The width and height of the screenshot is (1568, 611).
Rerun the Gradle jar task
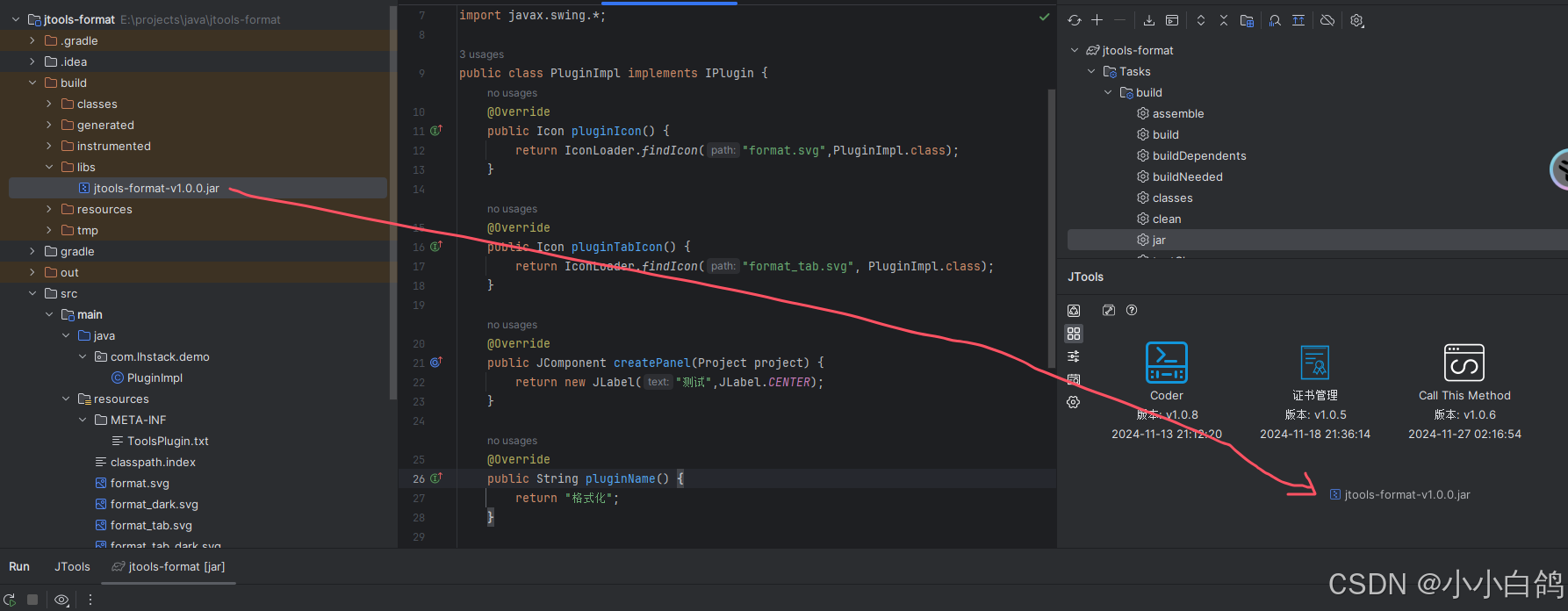tap(10, 600)
